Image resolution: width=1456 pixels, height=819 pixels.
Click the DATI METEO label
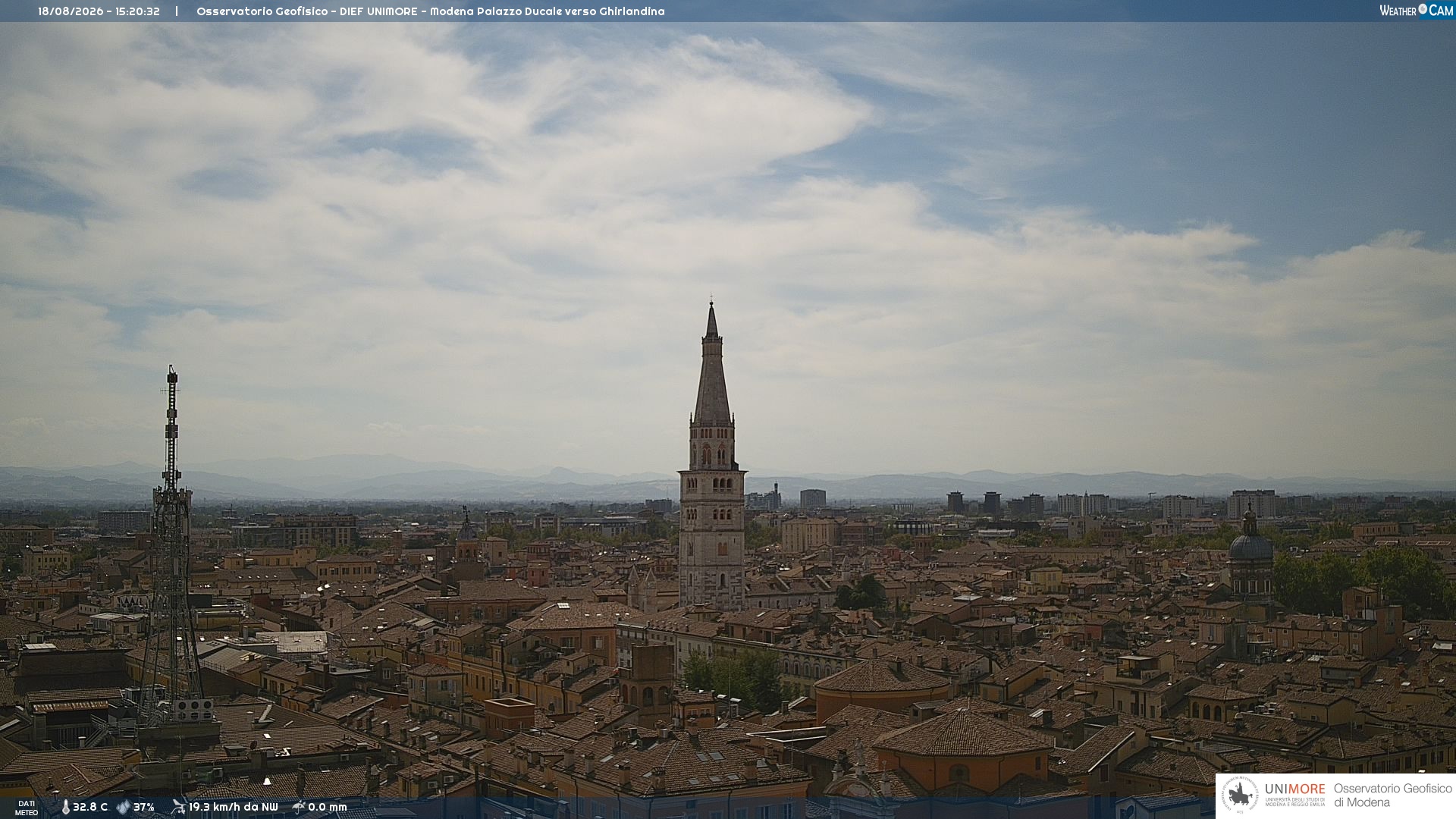pyautogui.click(x=27, y=808)
